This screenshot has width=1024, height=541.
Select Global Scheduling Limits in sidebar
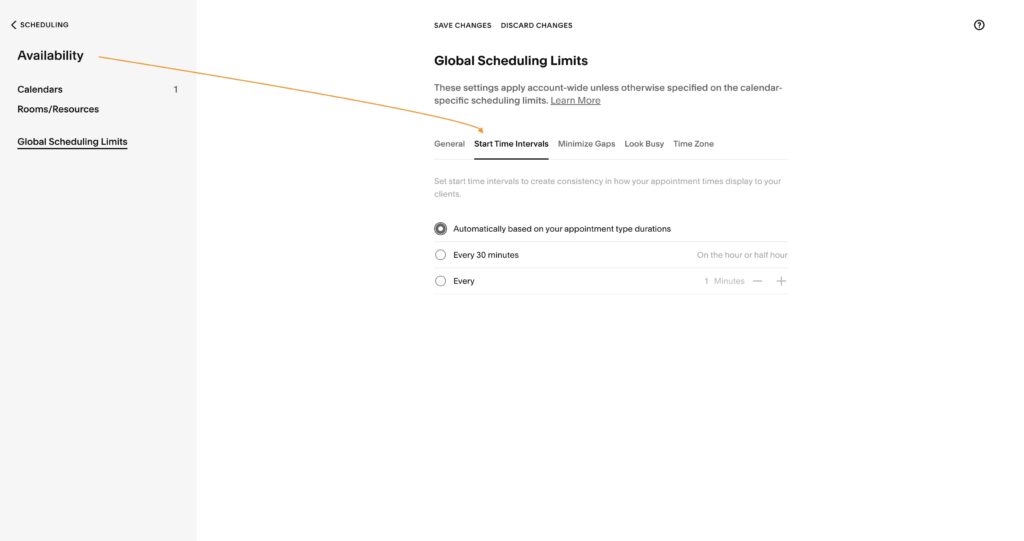[x=72, y=142]
